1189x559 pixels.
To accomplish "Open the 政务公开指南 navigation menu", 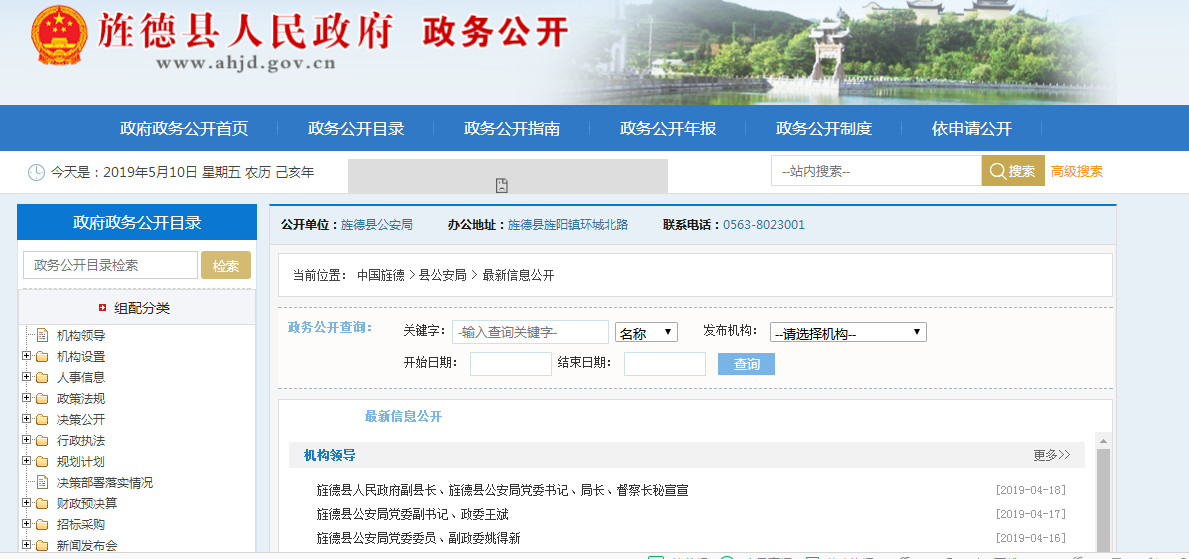I will [511, 129].
